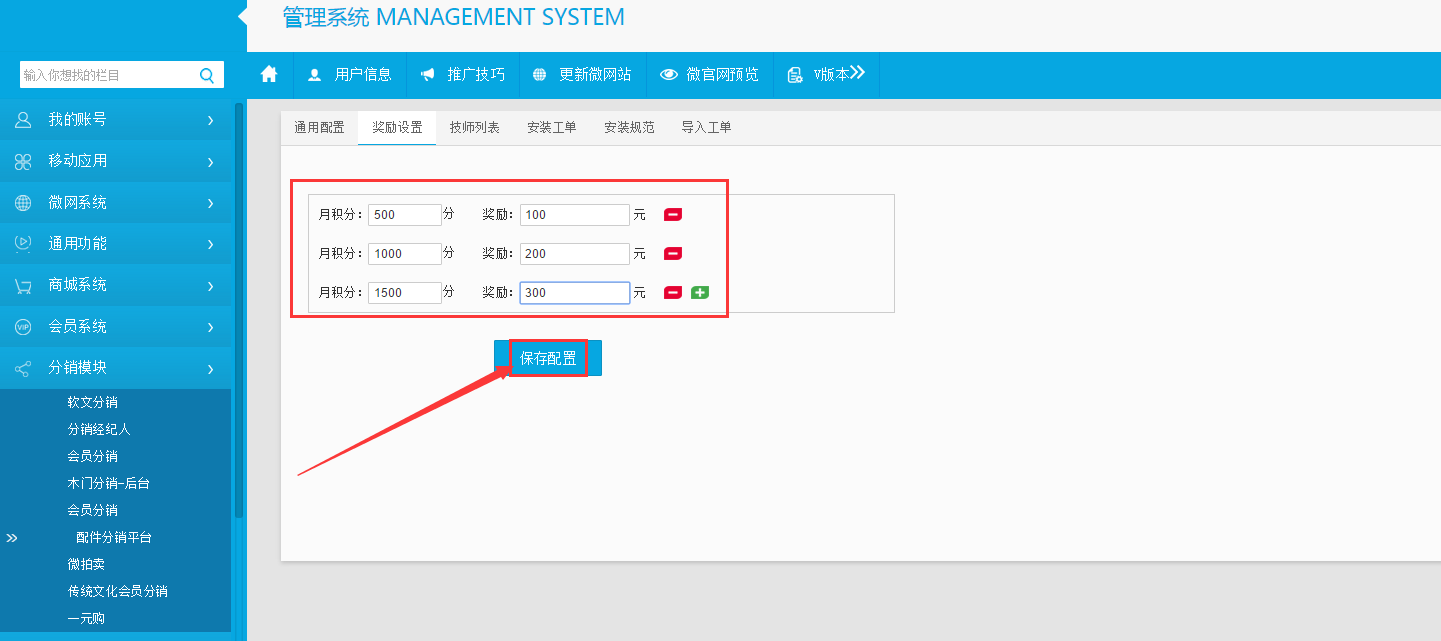Click the 微网系统 globe icon
The image size is (1441, 641).
23,203
